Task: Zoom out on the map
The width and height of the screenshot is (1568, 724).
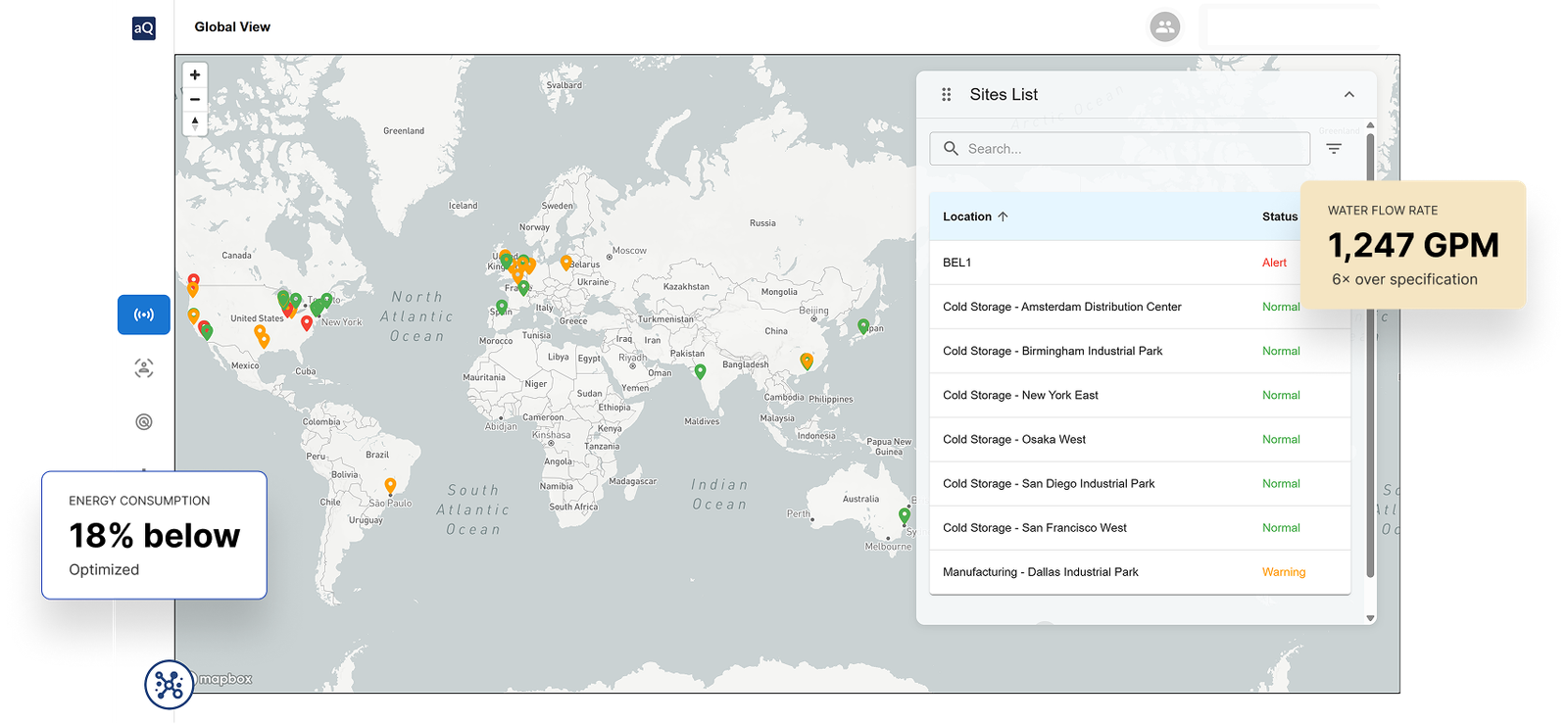Action: [195, 100]
